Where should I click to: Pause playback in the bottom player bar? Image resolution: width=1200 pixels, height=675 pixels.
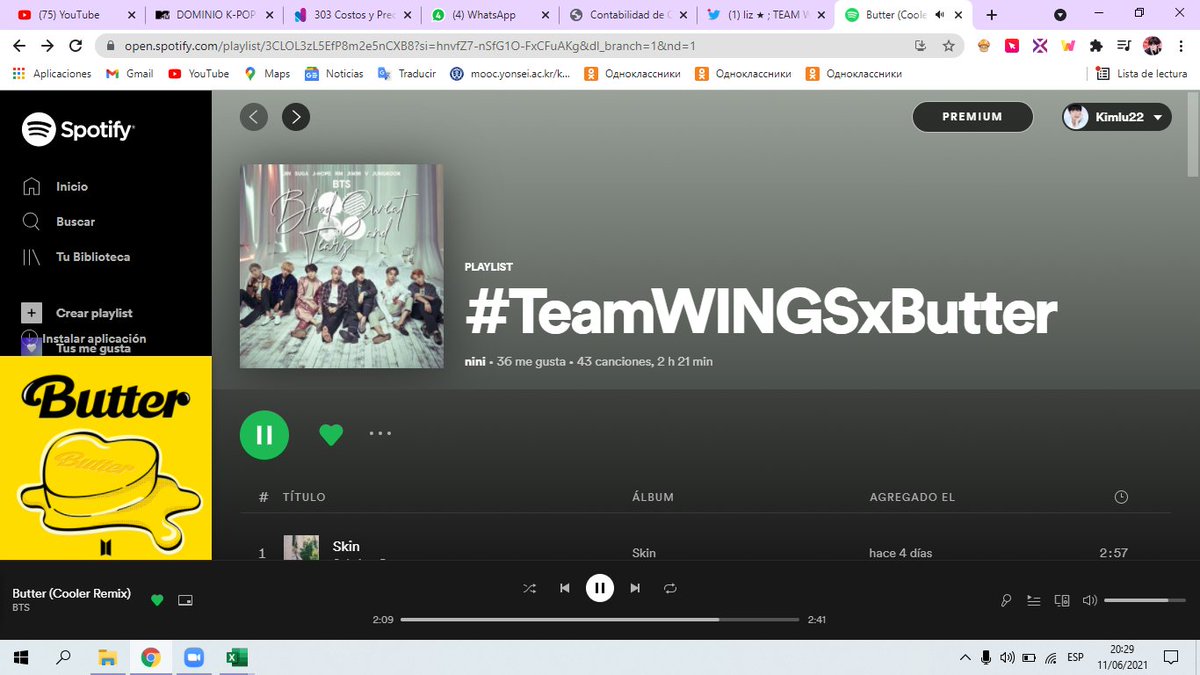coord(599,588)
